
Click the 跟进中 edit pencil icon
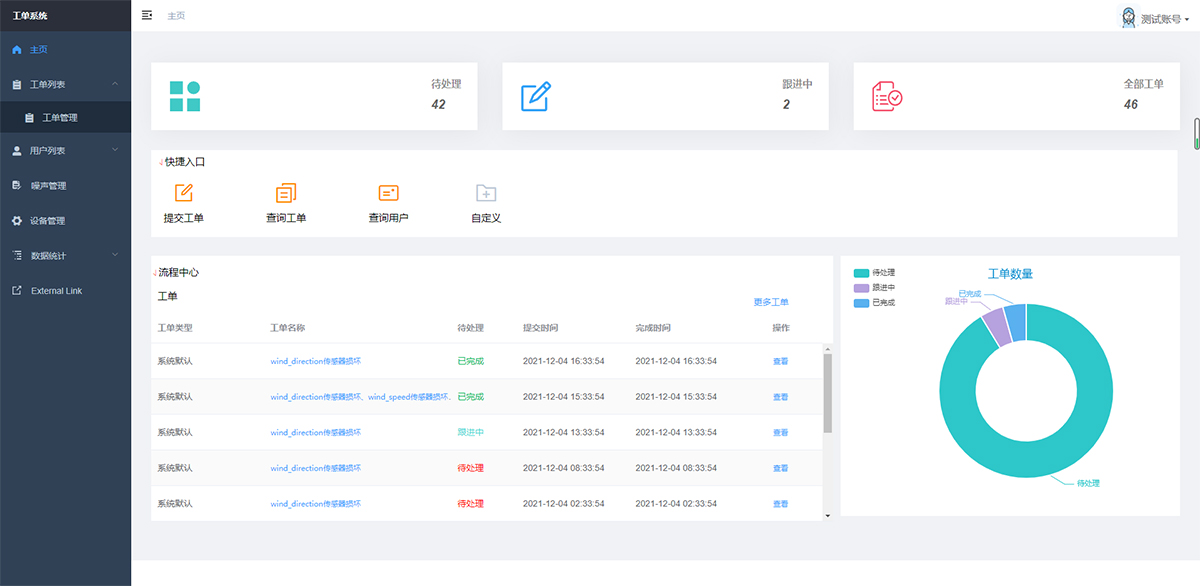click(x=536, y=96)
